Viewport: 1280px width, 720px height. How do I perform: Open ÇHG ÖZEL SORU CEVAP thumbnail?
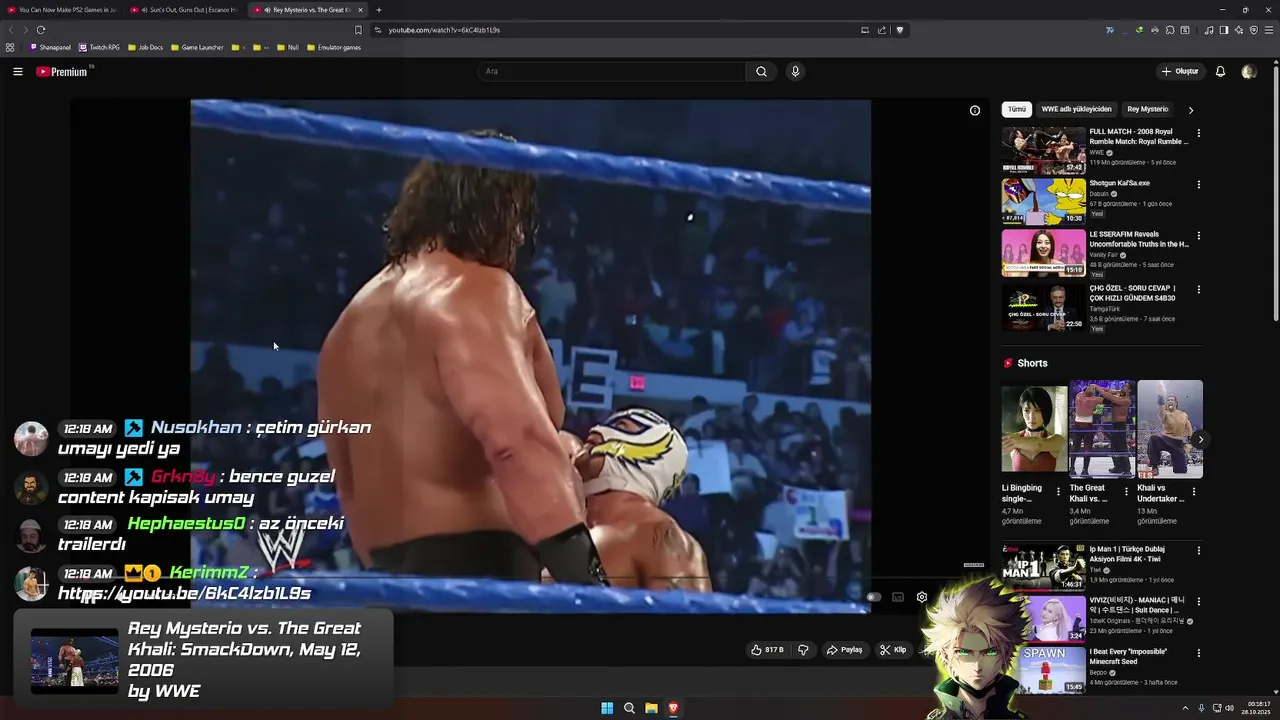(1043, 307)
